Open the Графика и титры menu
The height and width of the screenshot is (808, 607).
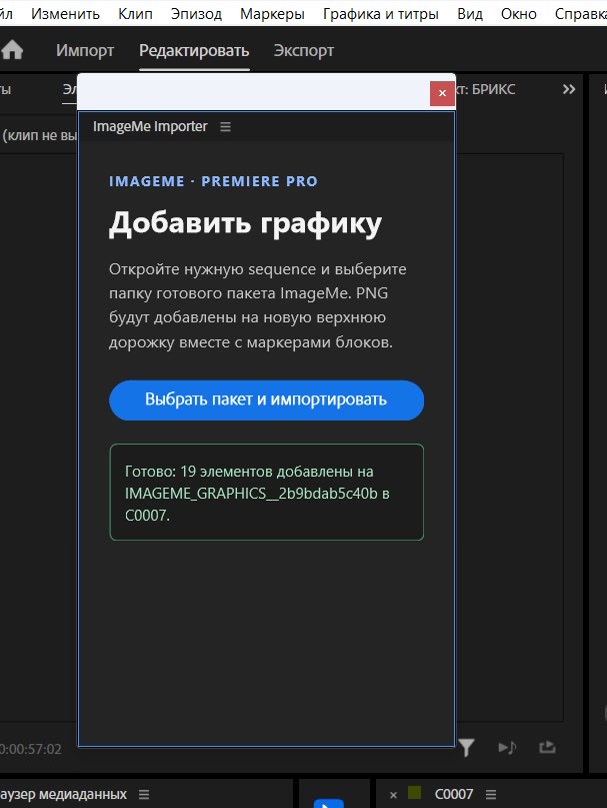click(x=381, y=13)
